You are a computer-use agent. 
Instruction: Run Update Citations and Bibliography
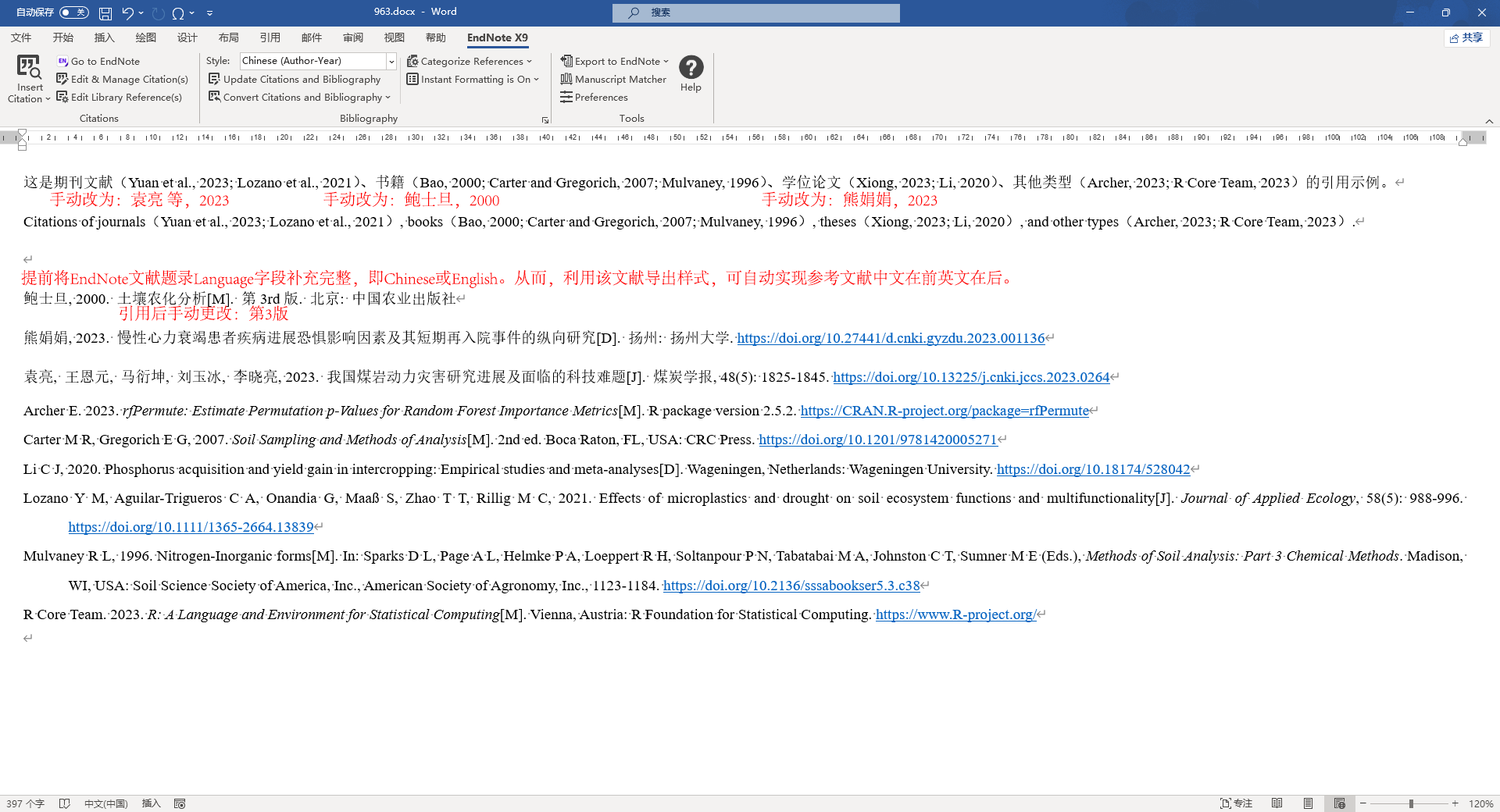click(x=295, y=79)
